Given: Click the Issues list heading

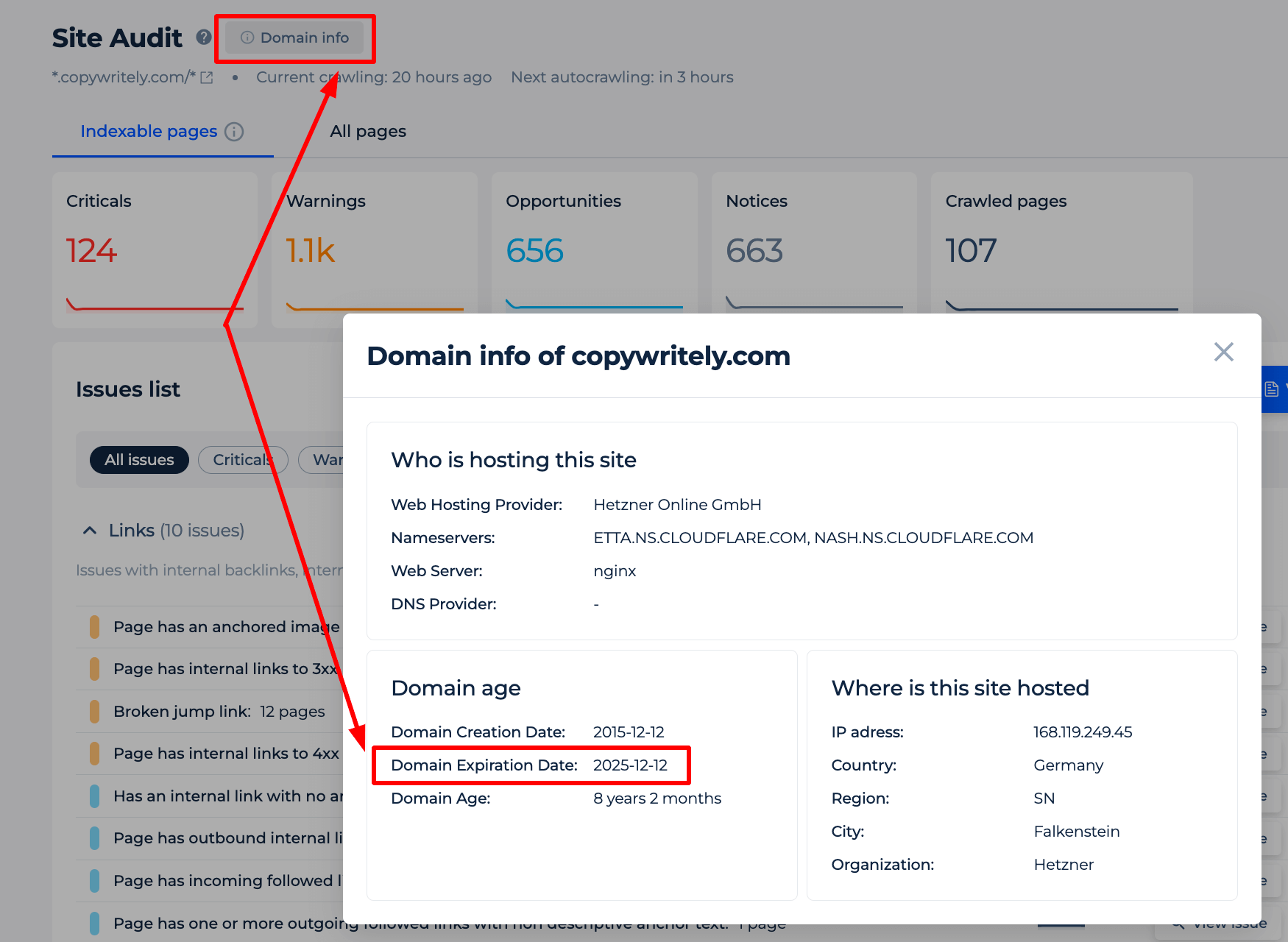Looking at the screenshot, I should coord(128,389).
